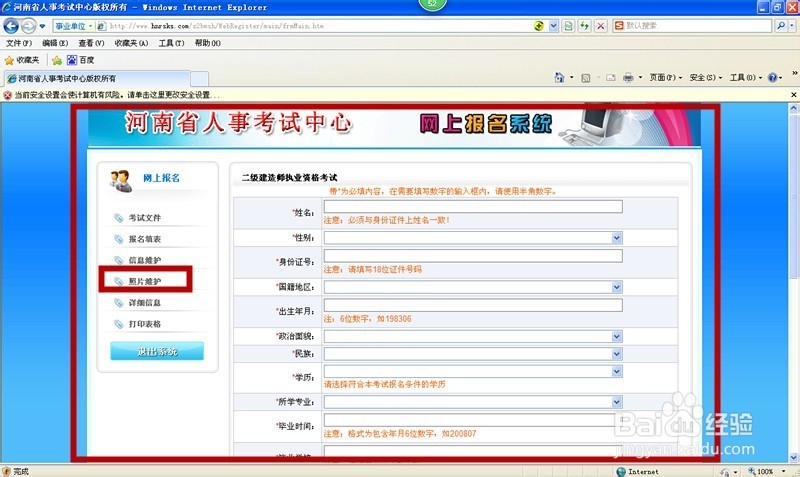Click the people icon beside 网上报名

120,181
